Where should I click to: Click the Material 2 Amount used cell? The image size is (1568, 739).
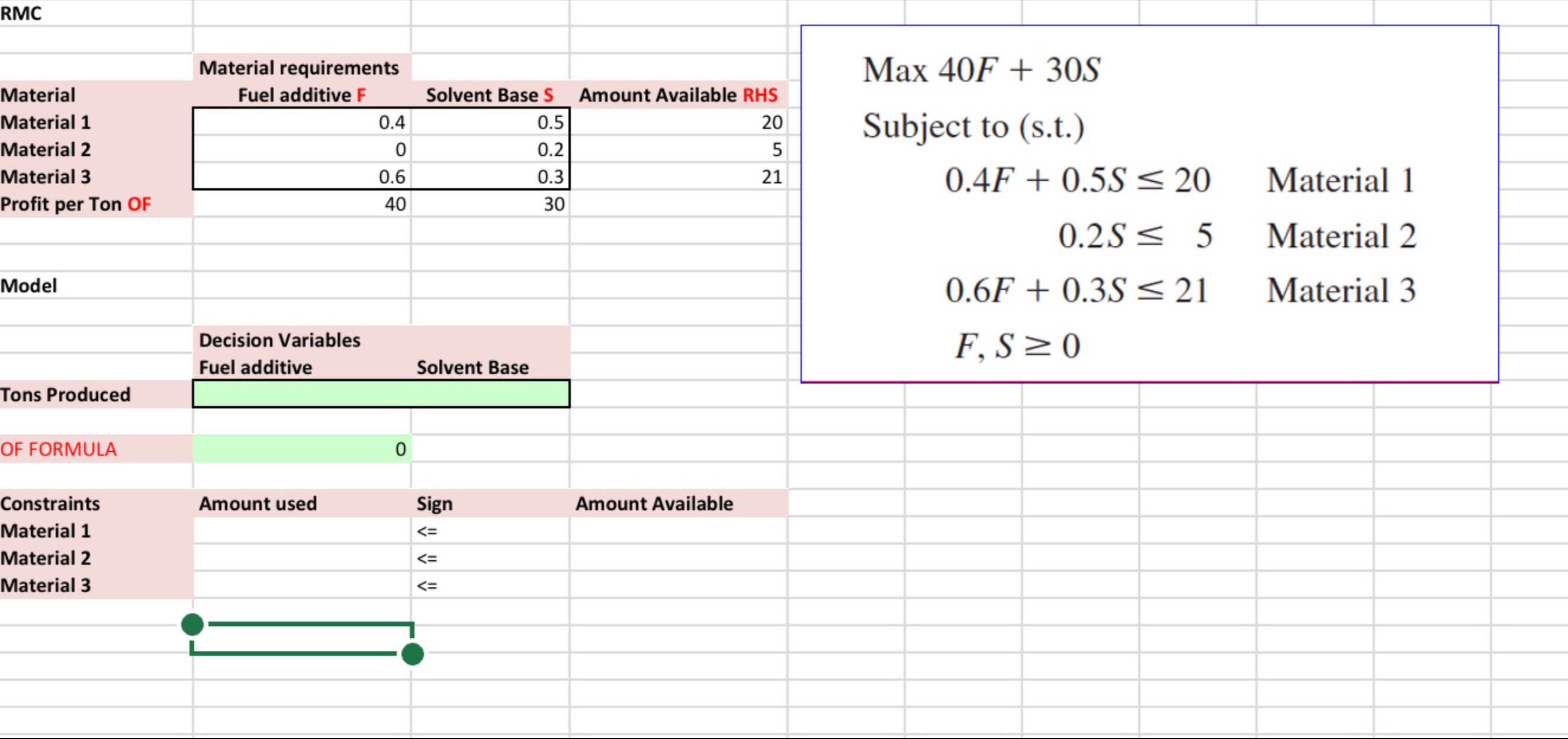point(302,558)
